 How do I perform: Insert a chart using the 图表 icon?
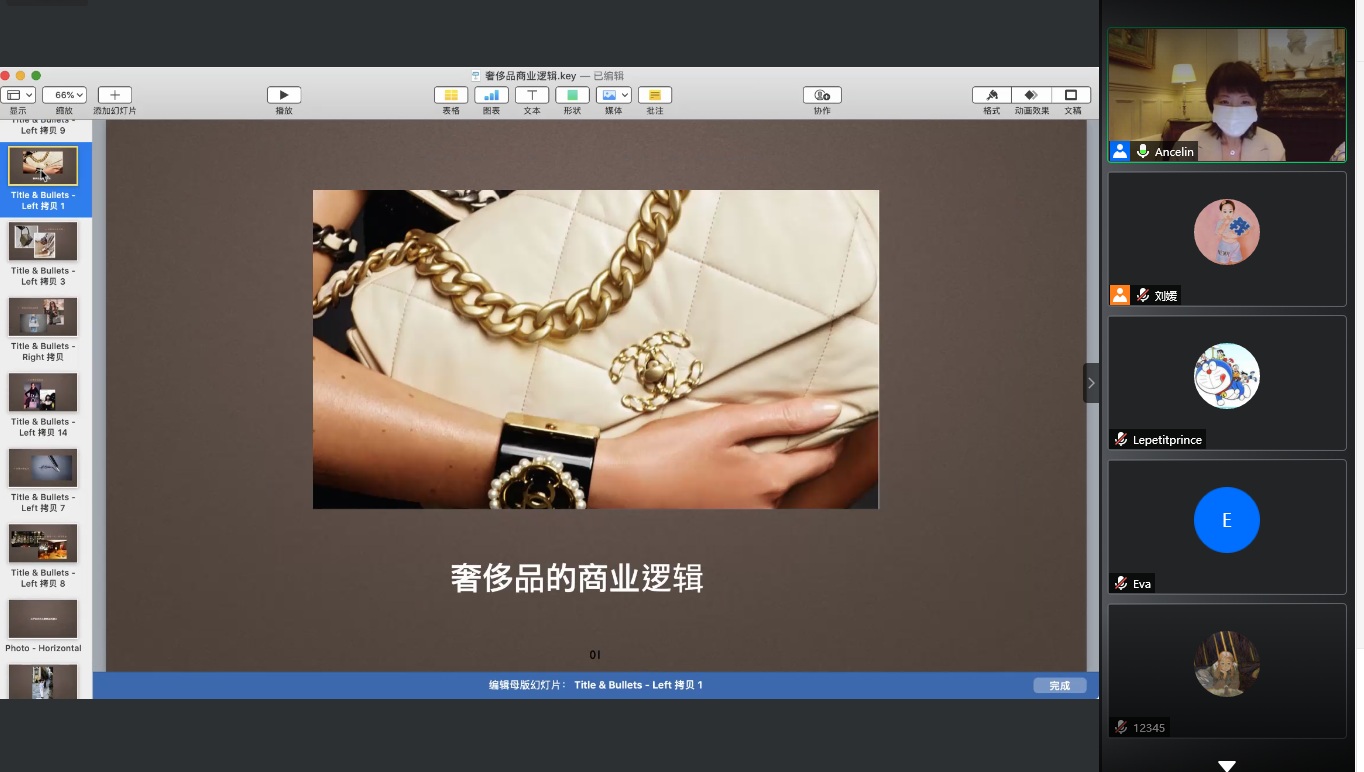(x=491, y=95)
